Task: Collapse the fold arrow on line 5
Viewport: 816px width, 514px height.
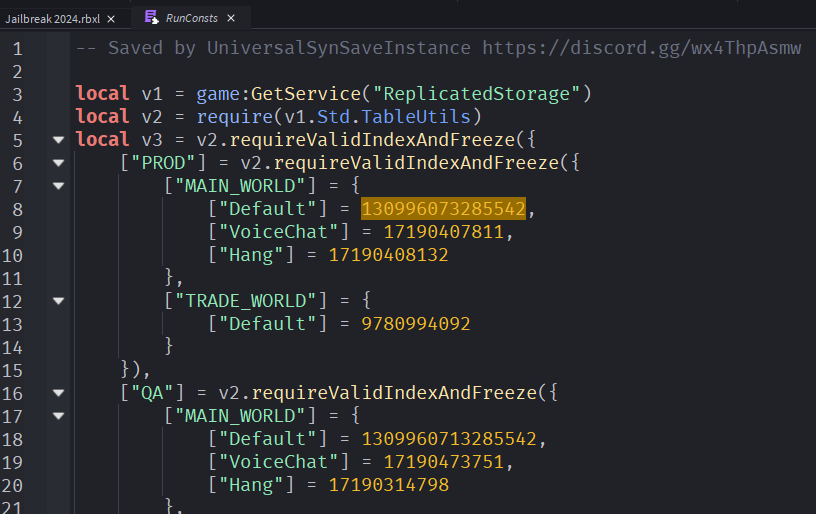Action: (x=58, y=139)
